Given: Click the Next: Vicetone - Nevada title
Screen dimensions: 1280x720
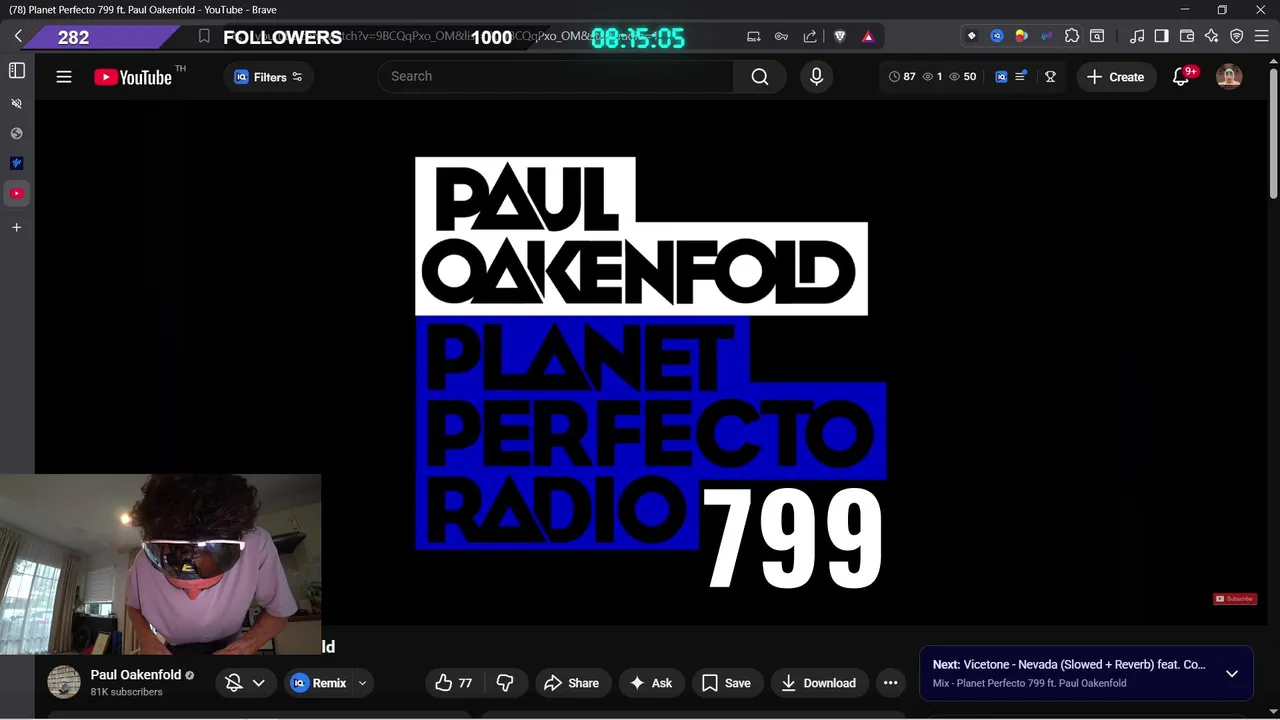Looking at the screenshot, I should pos(1069,665).
